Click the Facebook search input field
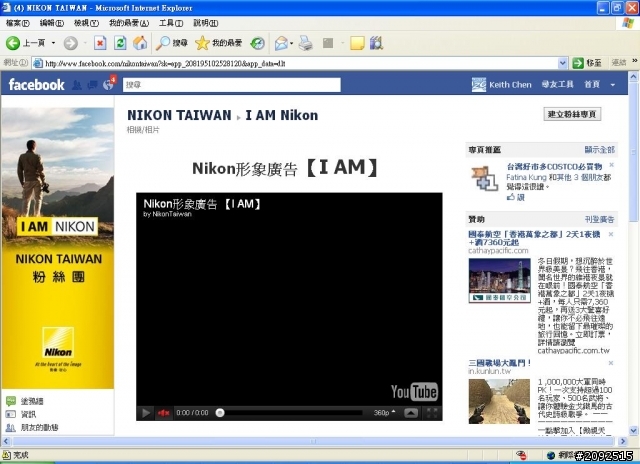This screenshot has width=640, height=464. click(x=232, y=85)
